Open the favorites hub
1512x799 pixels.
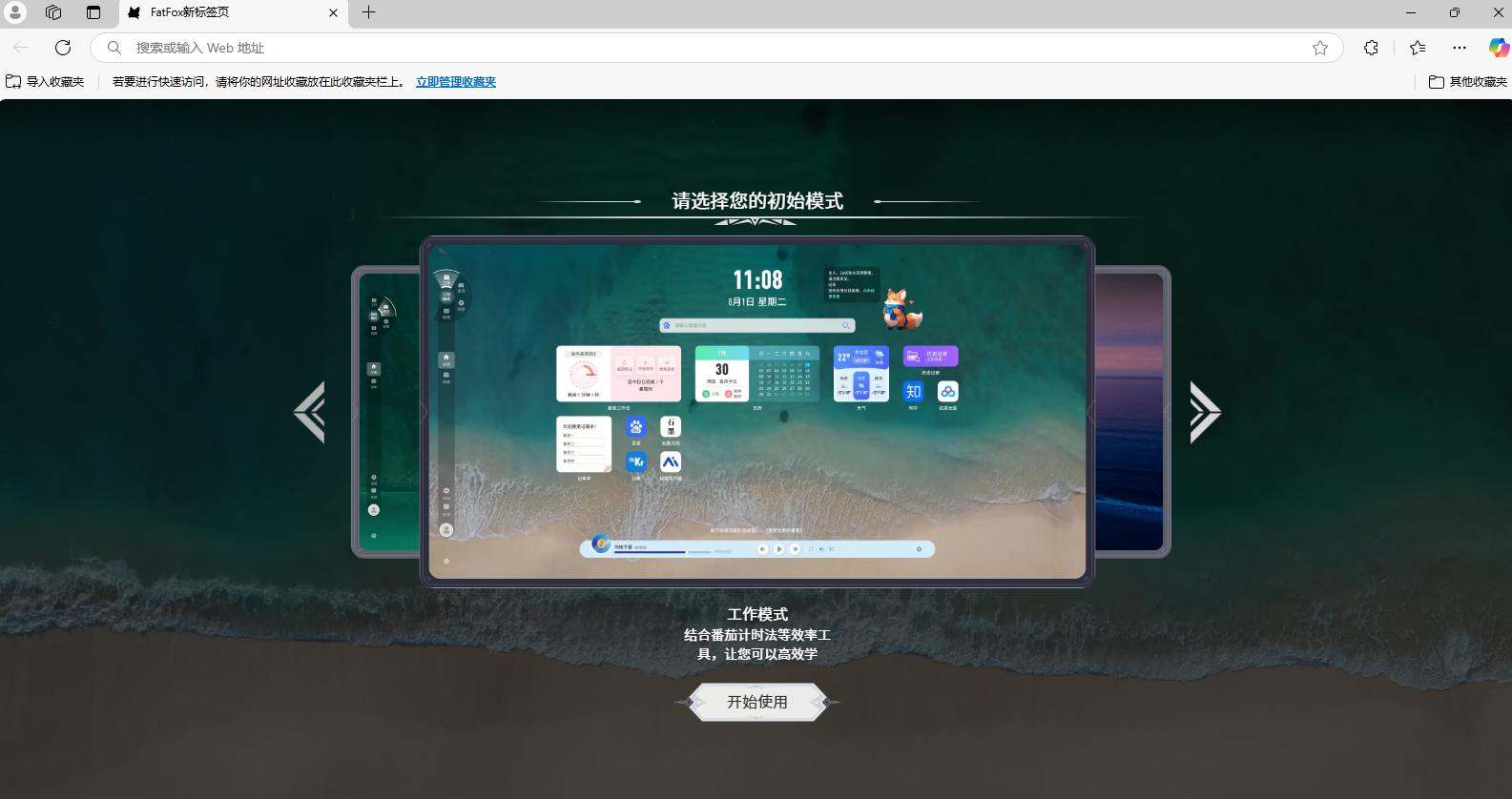[x=1418, y=48]
